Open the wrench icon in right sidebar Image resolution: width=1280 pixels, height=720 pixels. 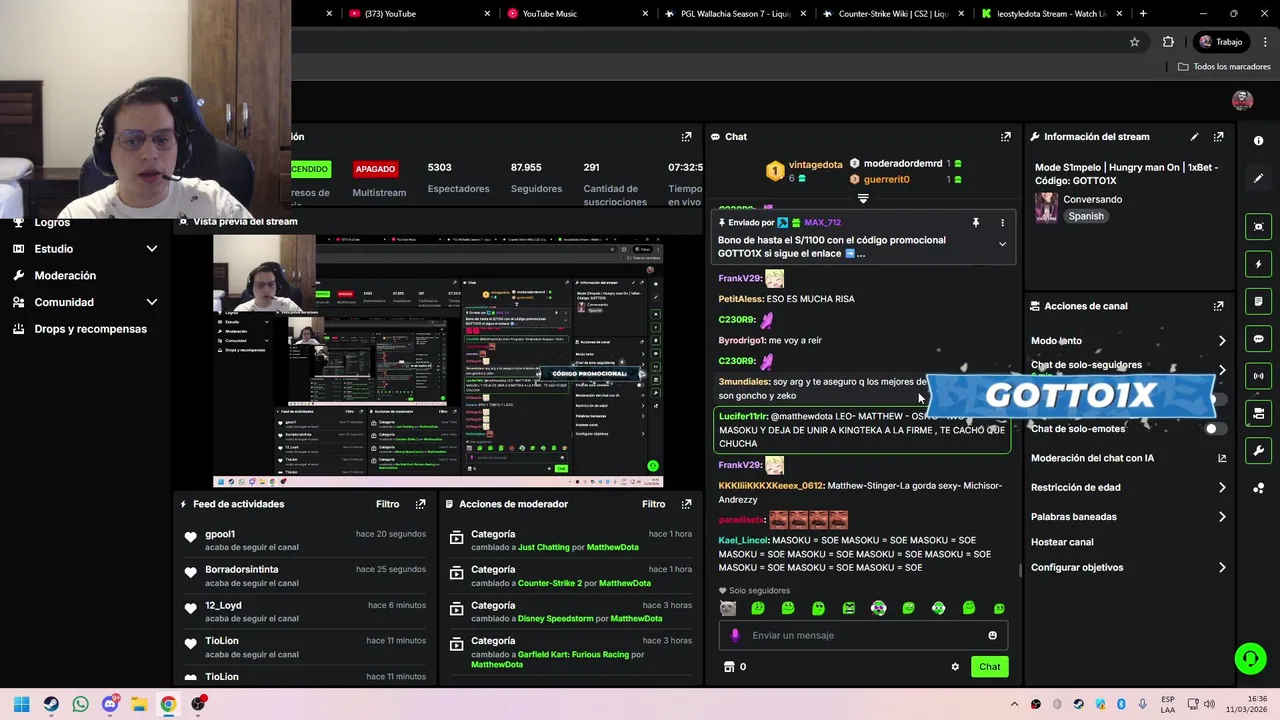[x=1258, y=451]
